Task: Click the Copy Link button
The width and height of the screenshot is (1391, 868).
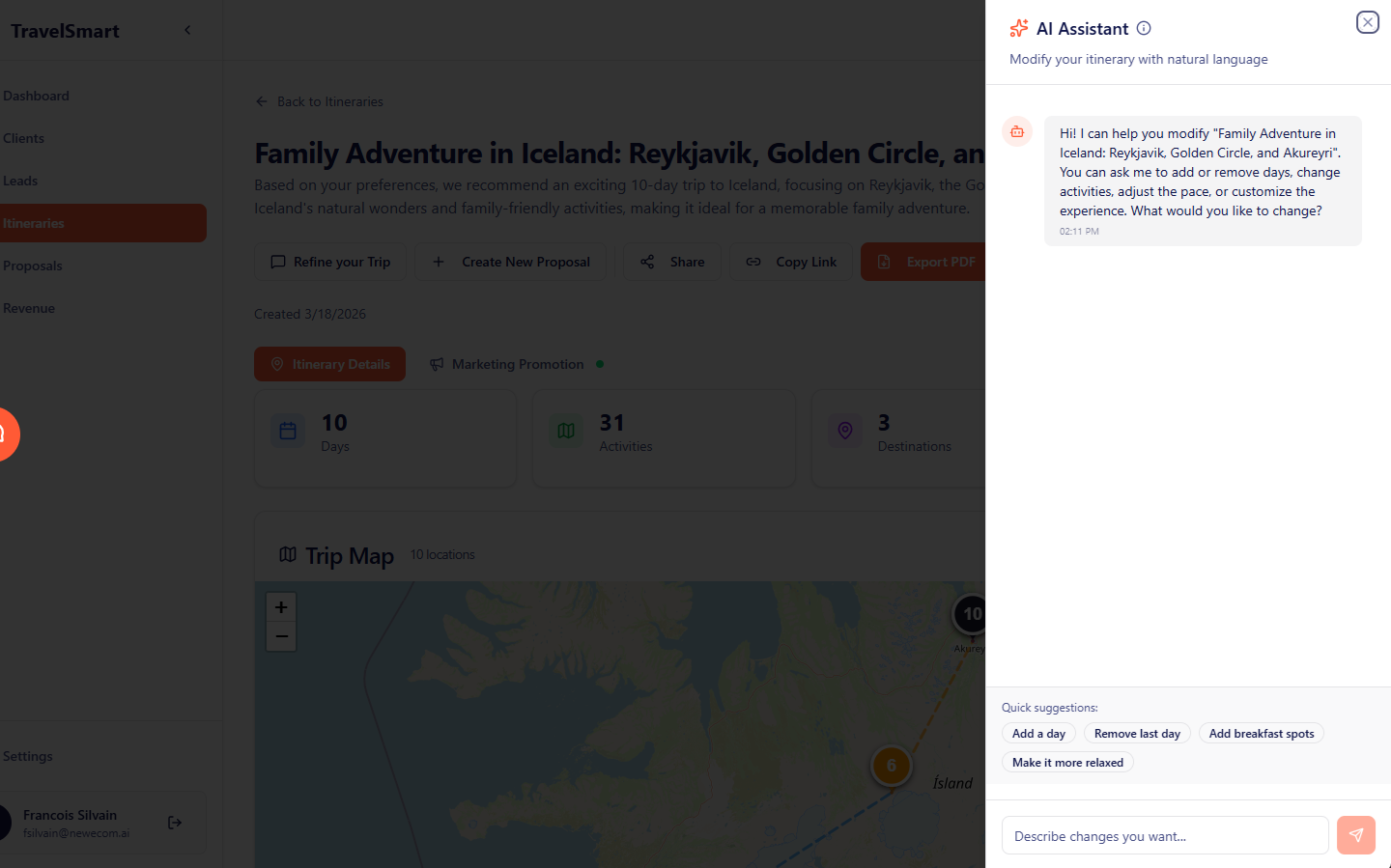Action: coord(792,262)
